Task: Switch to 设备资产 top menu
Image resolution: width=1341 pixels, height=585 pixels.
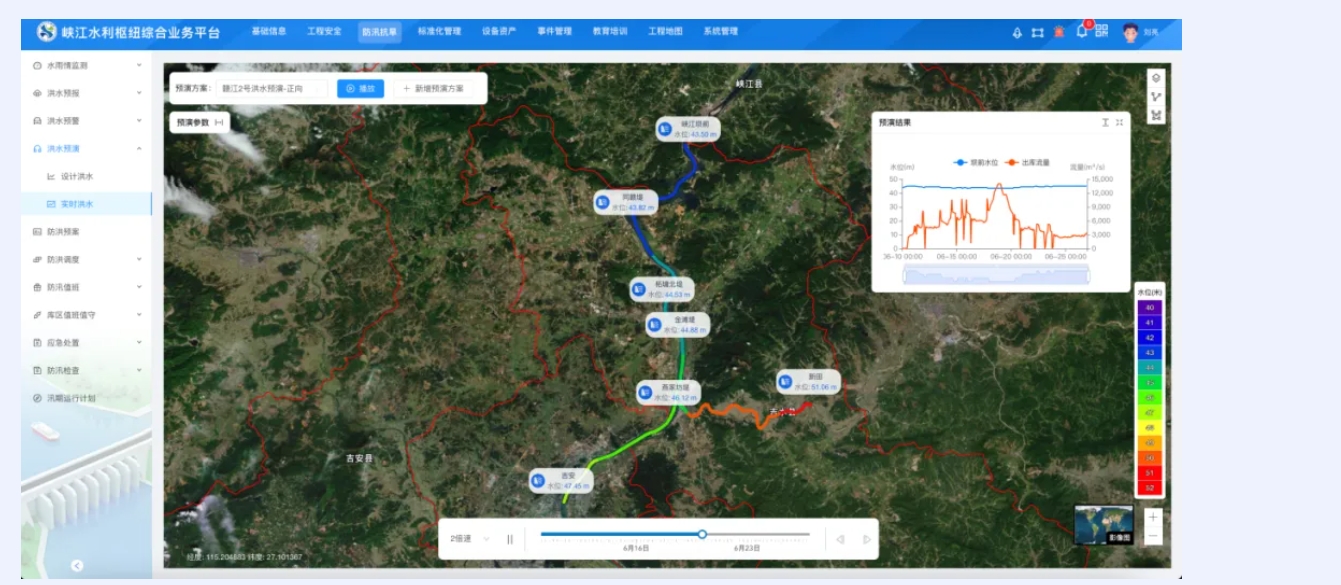Action: click(x=498, y=32)
